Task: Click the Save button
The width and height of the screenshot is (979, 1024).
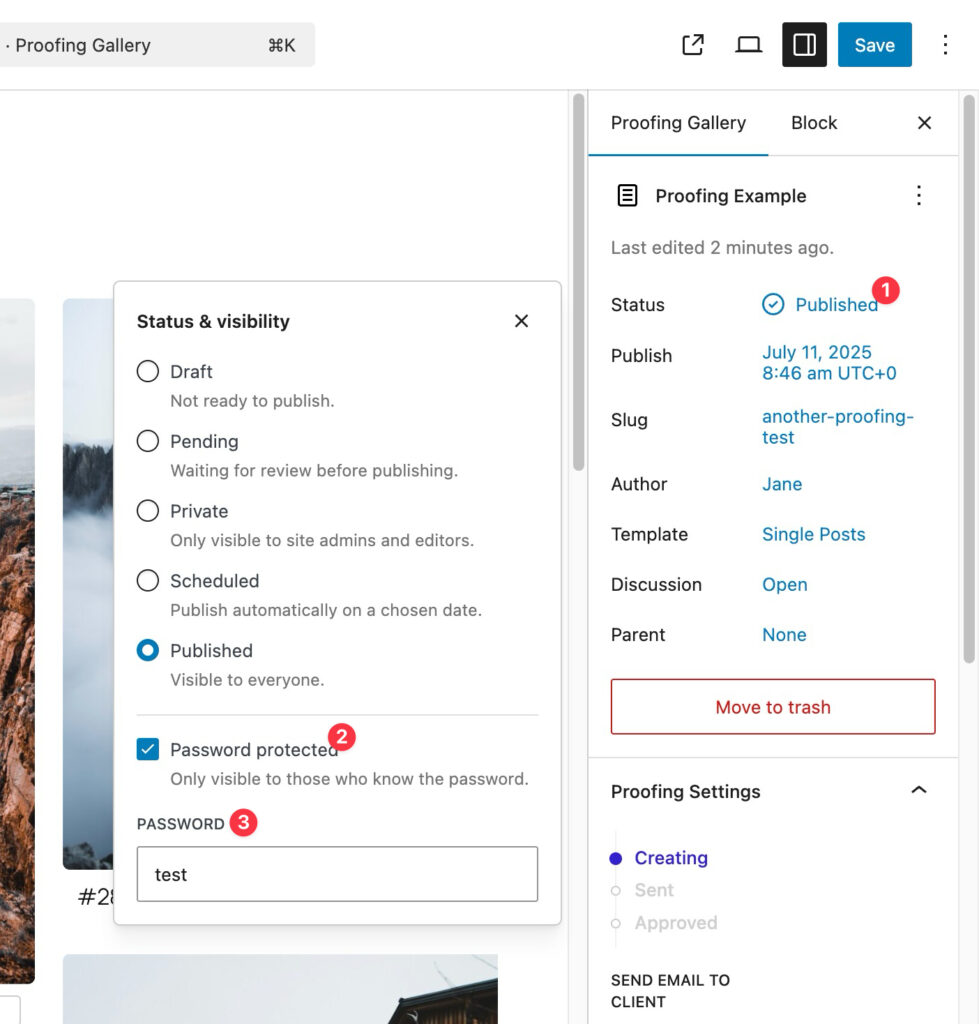Action: click(x=874, y=45)
